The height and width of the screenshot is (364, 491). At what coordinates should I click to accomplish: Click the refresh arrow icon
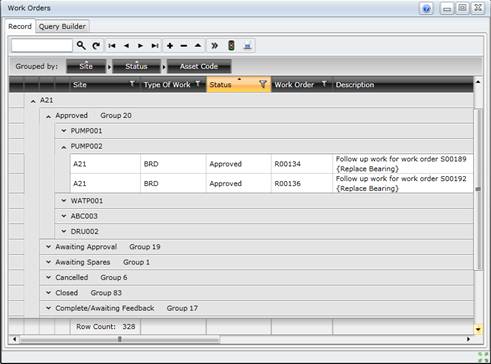coord(96,46)
